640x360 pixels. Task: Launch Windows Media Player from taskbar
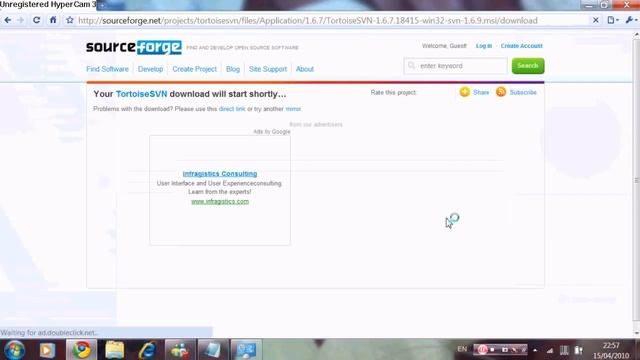[47, 350]
